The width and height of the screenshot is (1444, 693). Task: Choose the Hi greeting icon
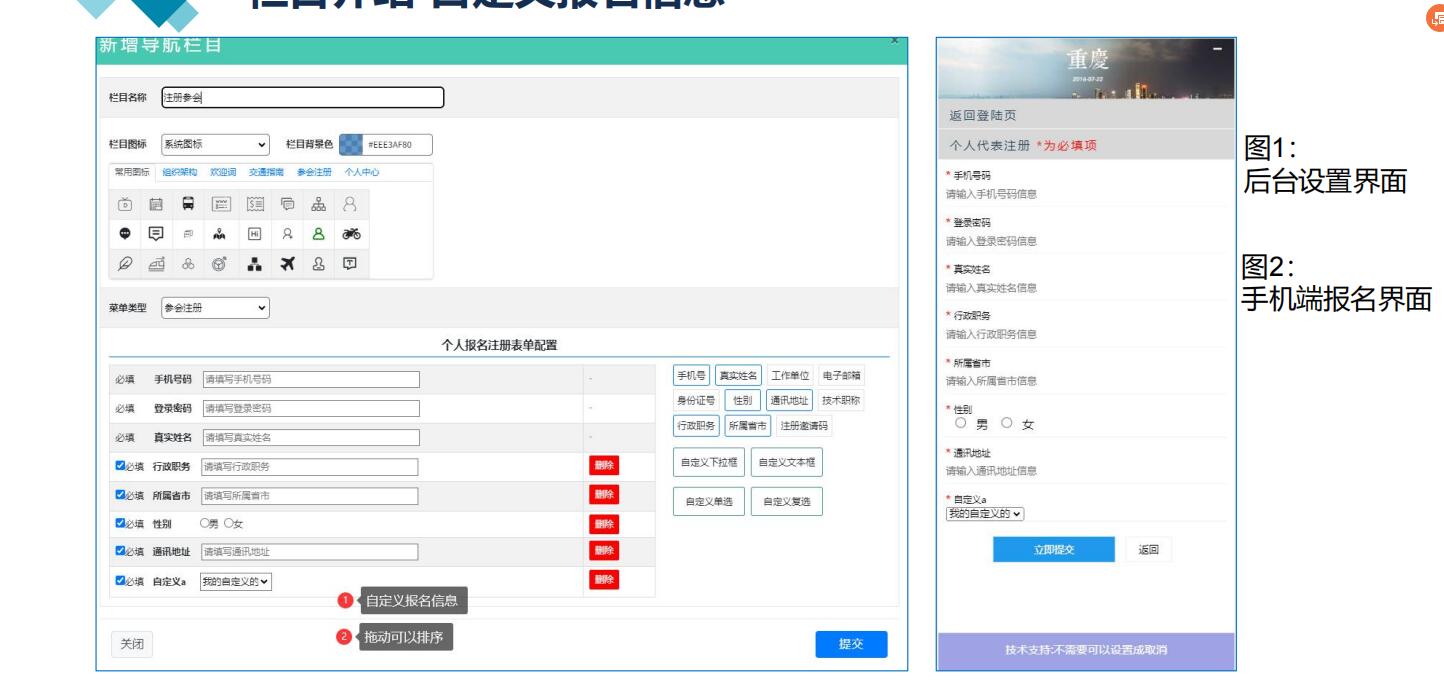[254, 234]
